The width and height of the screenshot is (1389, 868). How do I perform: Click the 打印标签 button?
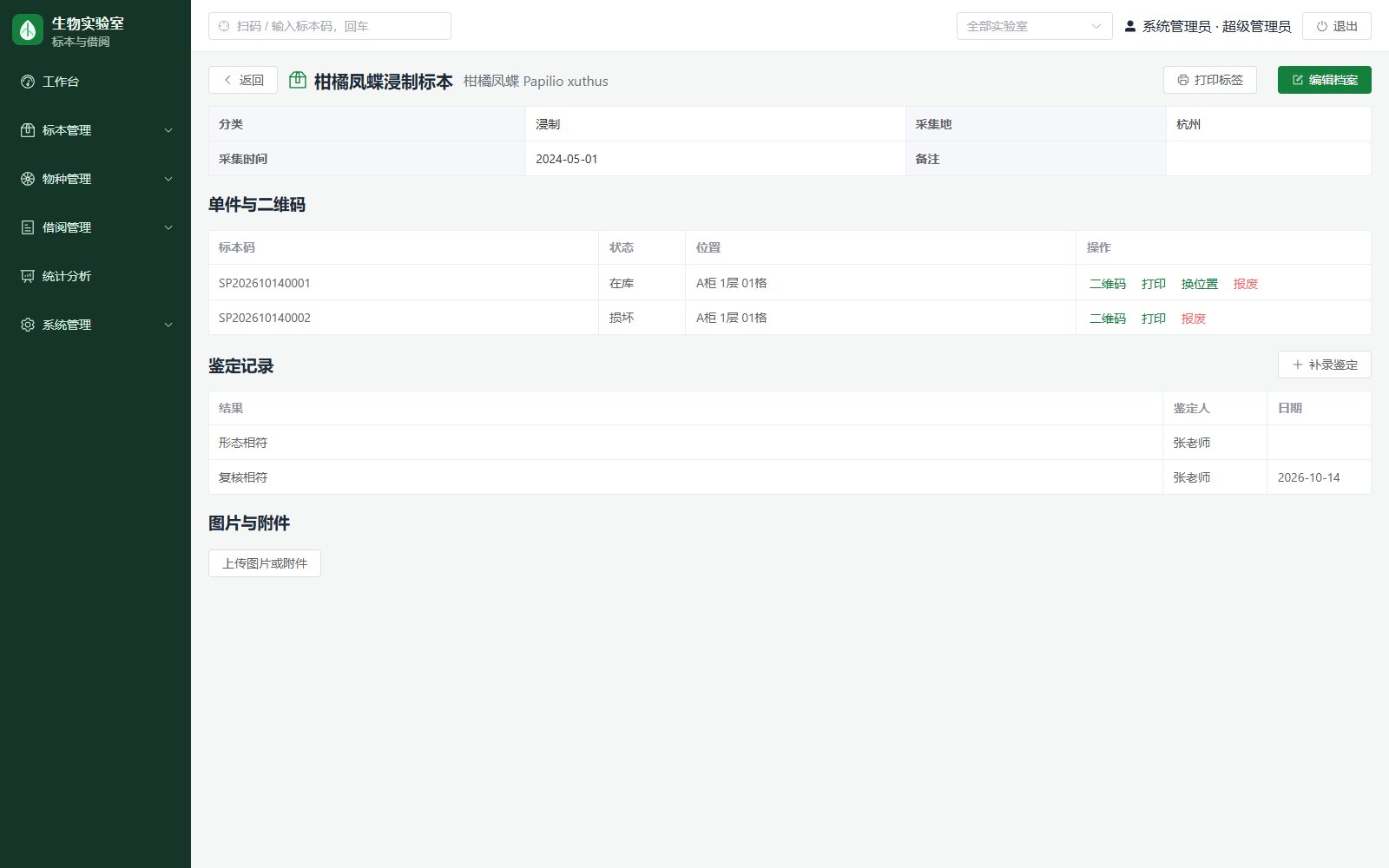(1210, 80)
